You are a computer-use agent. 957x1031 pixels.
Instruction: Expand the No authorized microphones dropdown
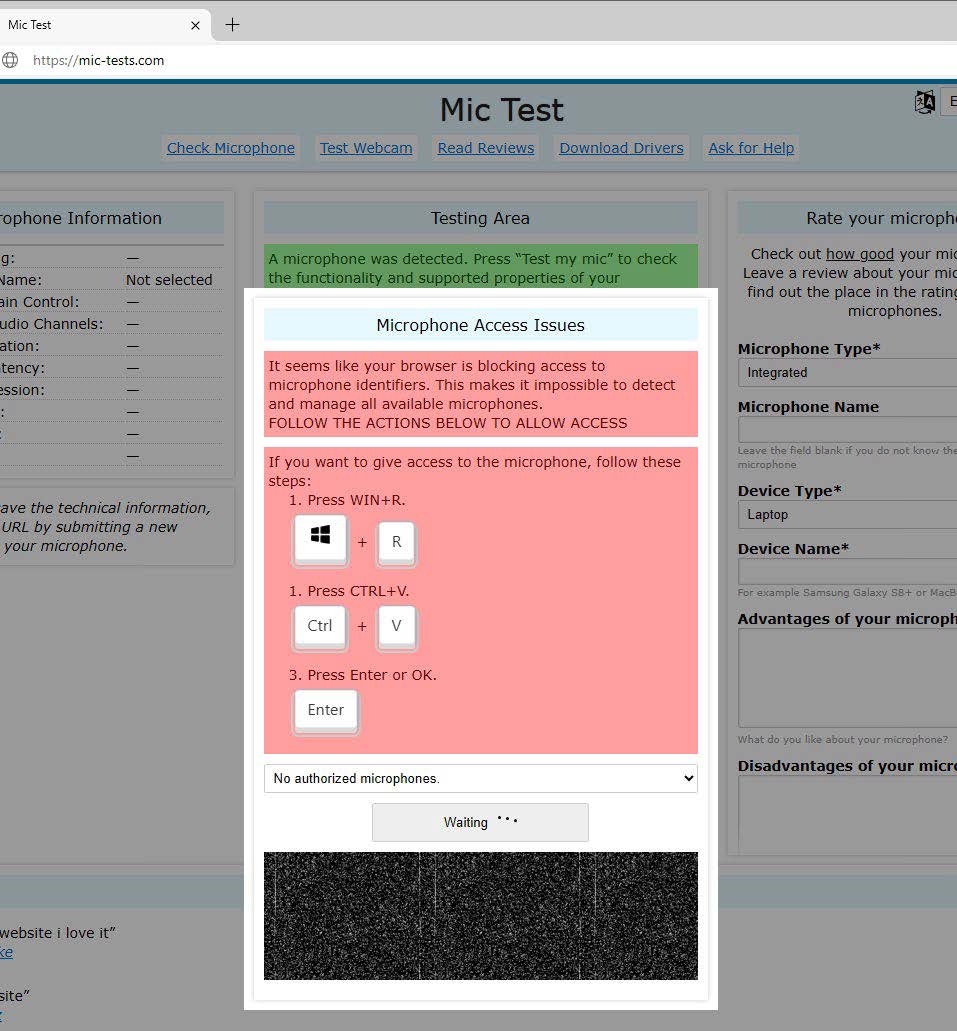(480, 778)
